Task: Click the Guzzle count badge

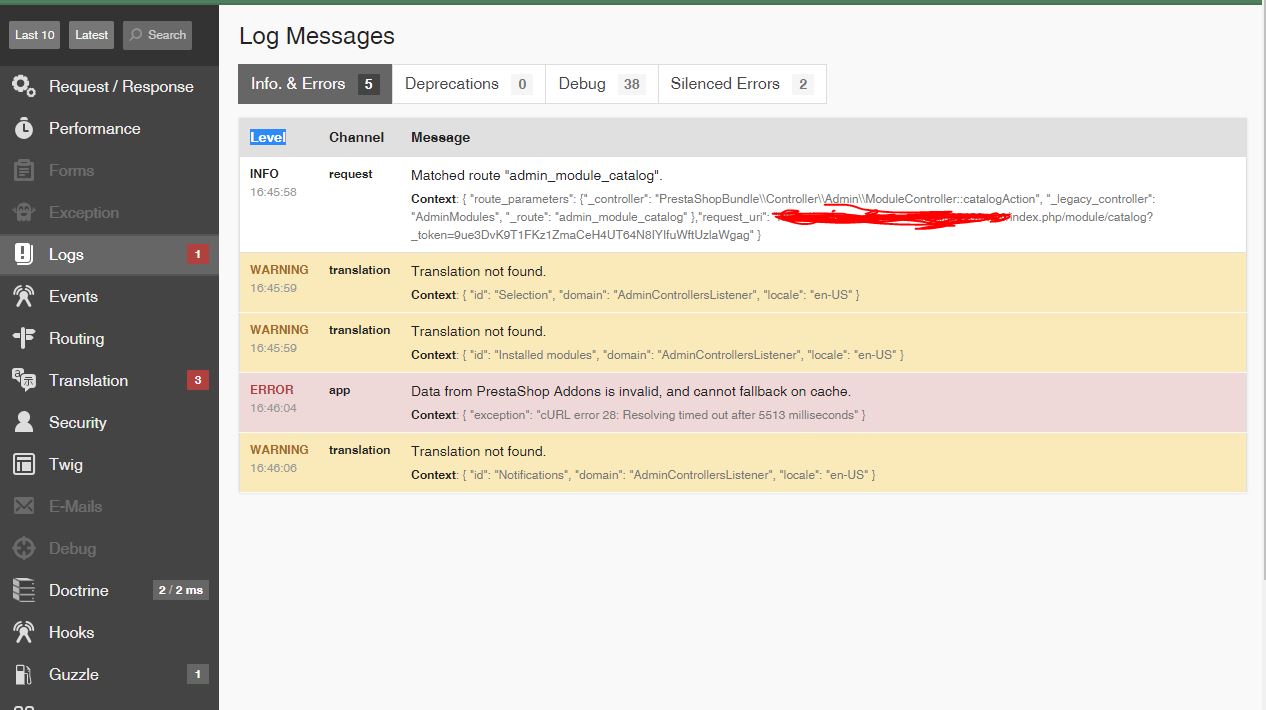Action: tap(197, 674)
